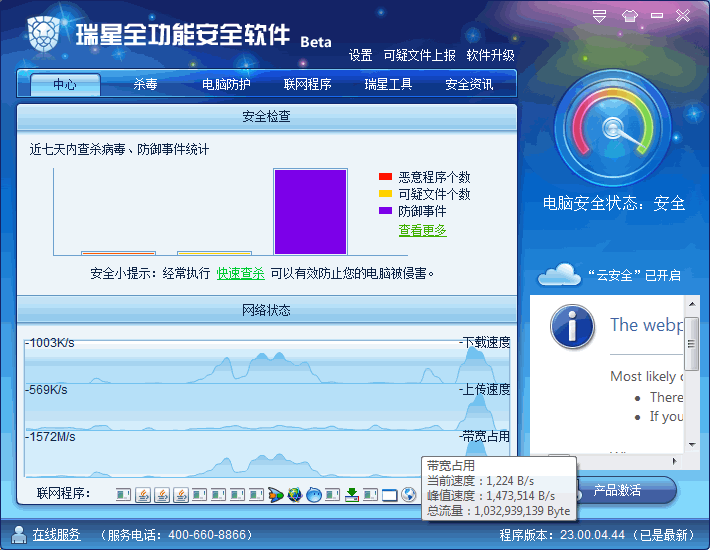Click the purple 防御事件 legend swatch
Screen dimensions: 710x550
point(385,210)
